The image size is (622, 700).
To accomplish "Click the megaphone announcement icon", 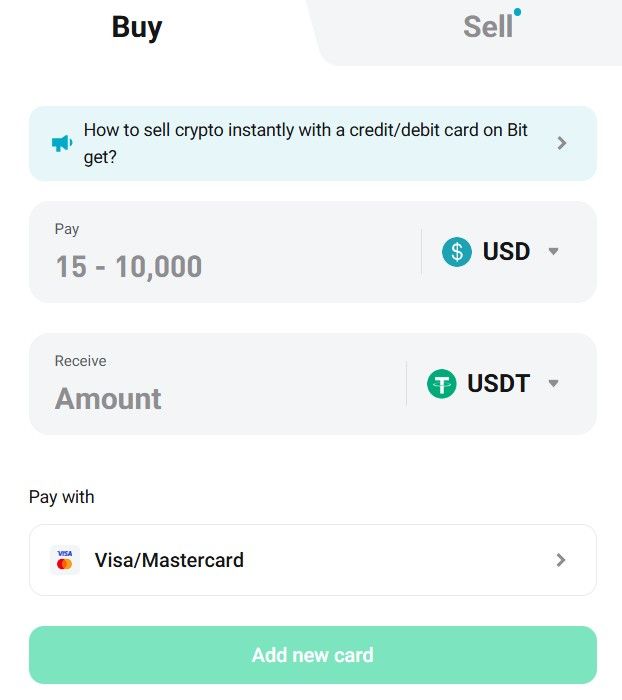I will [62, 144].
